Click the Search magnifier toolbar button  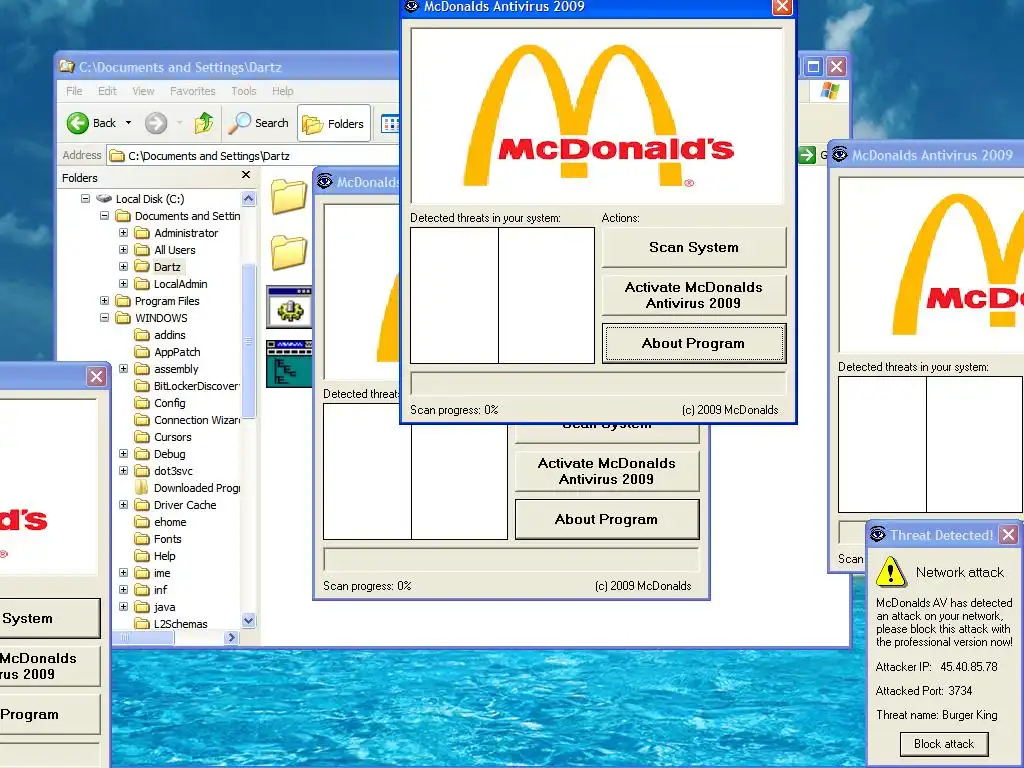click(x=259, y=123)
